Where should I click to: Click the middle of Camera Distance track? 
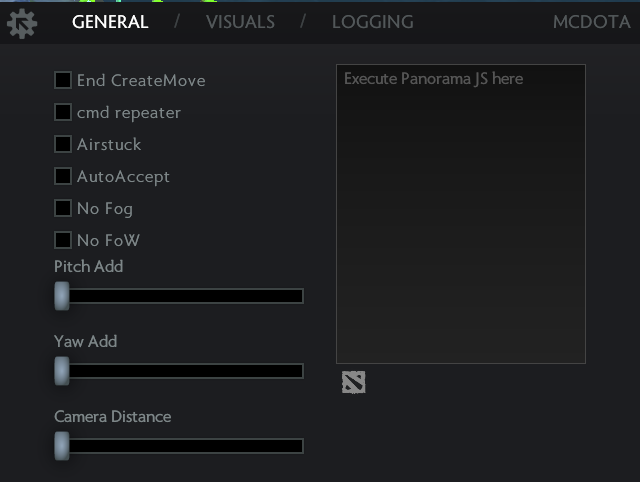click(x=179, y=446)
